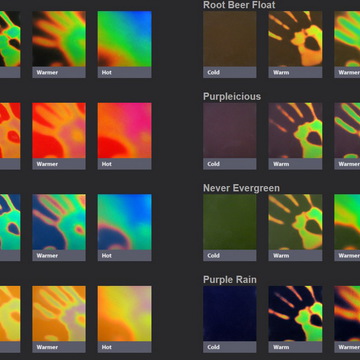Open green-blue Hot thumbnail in top row
The image size is (360, 360).
[124, 39]
